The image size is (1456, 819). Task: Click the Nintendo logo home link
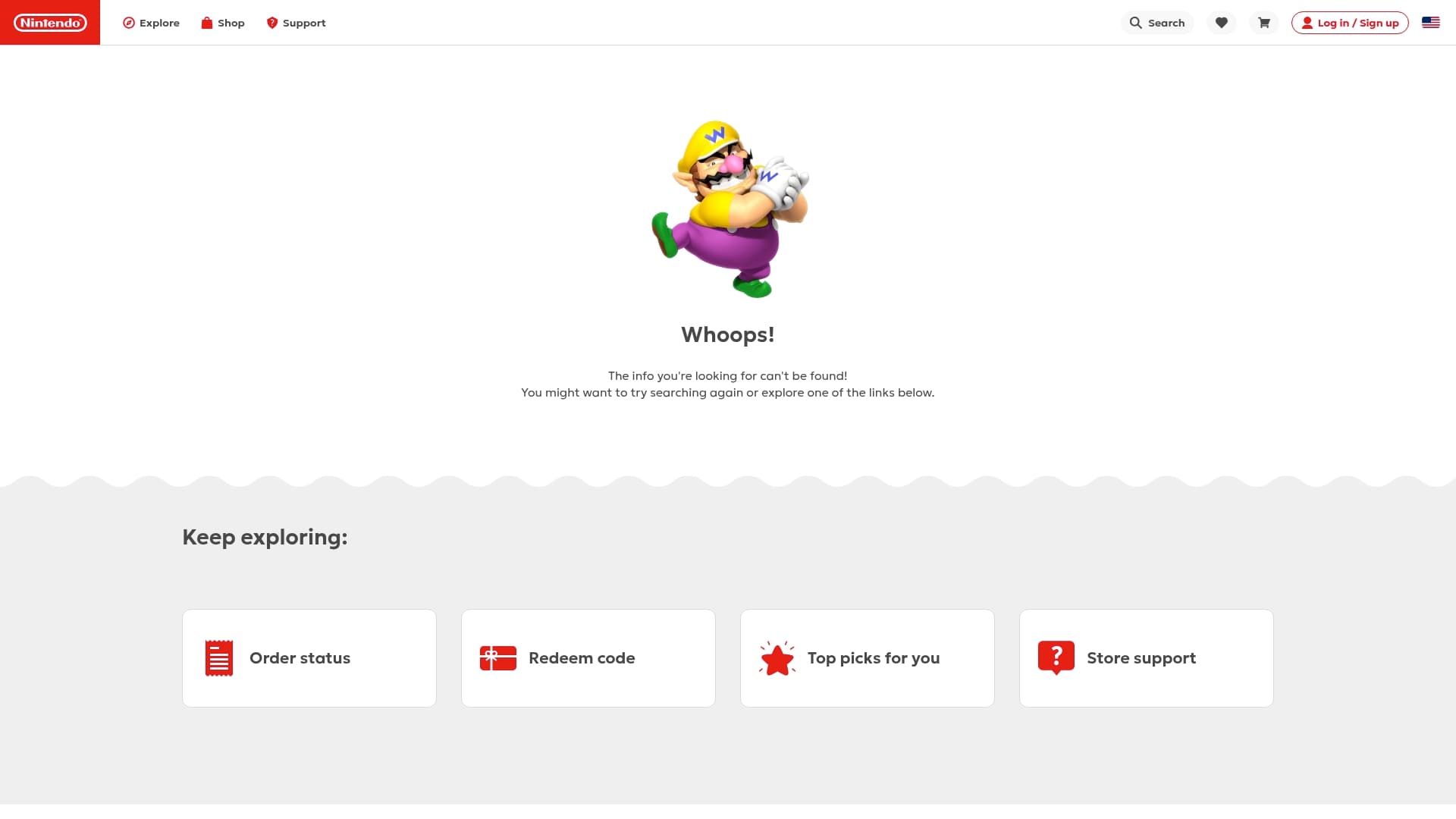coord(50,23)
